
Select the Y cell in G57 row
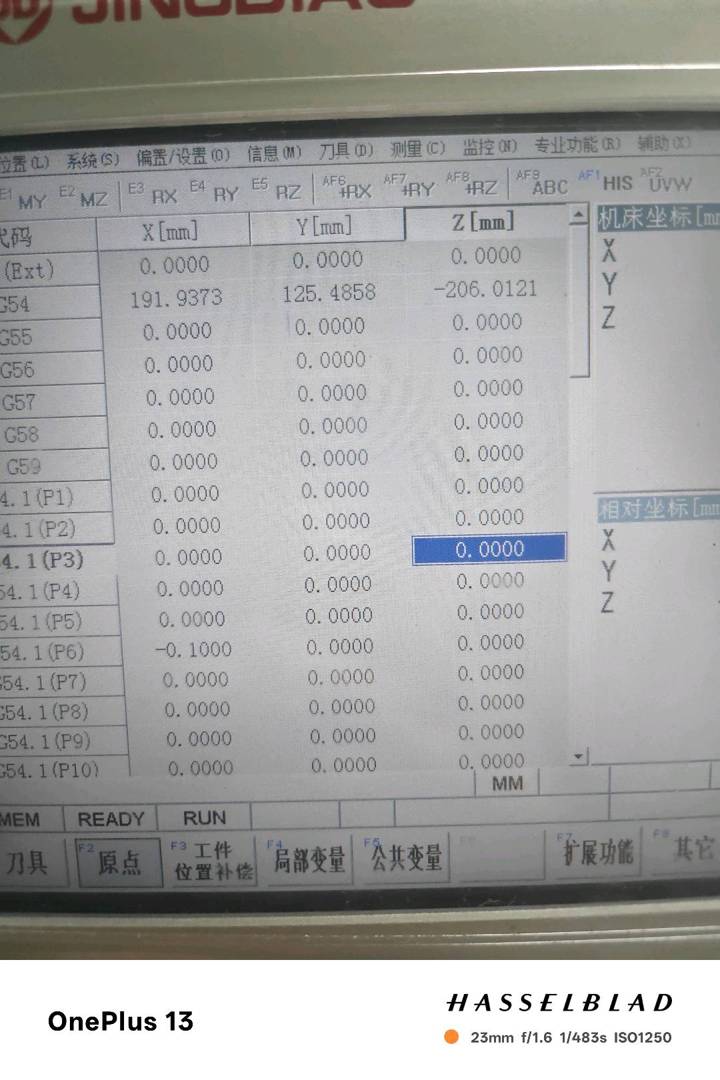pyautogui.click(x=332, y=393)
